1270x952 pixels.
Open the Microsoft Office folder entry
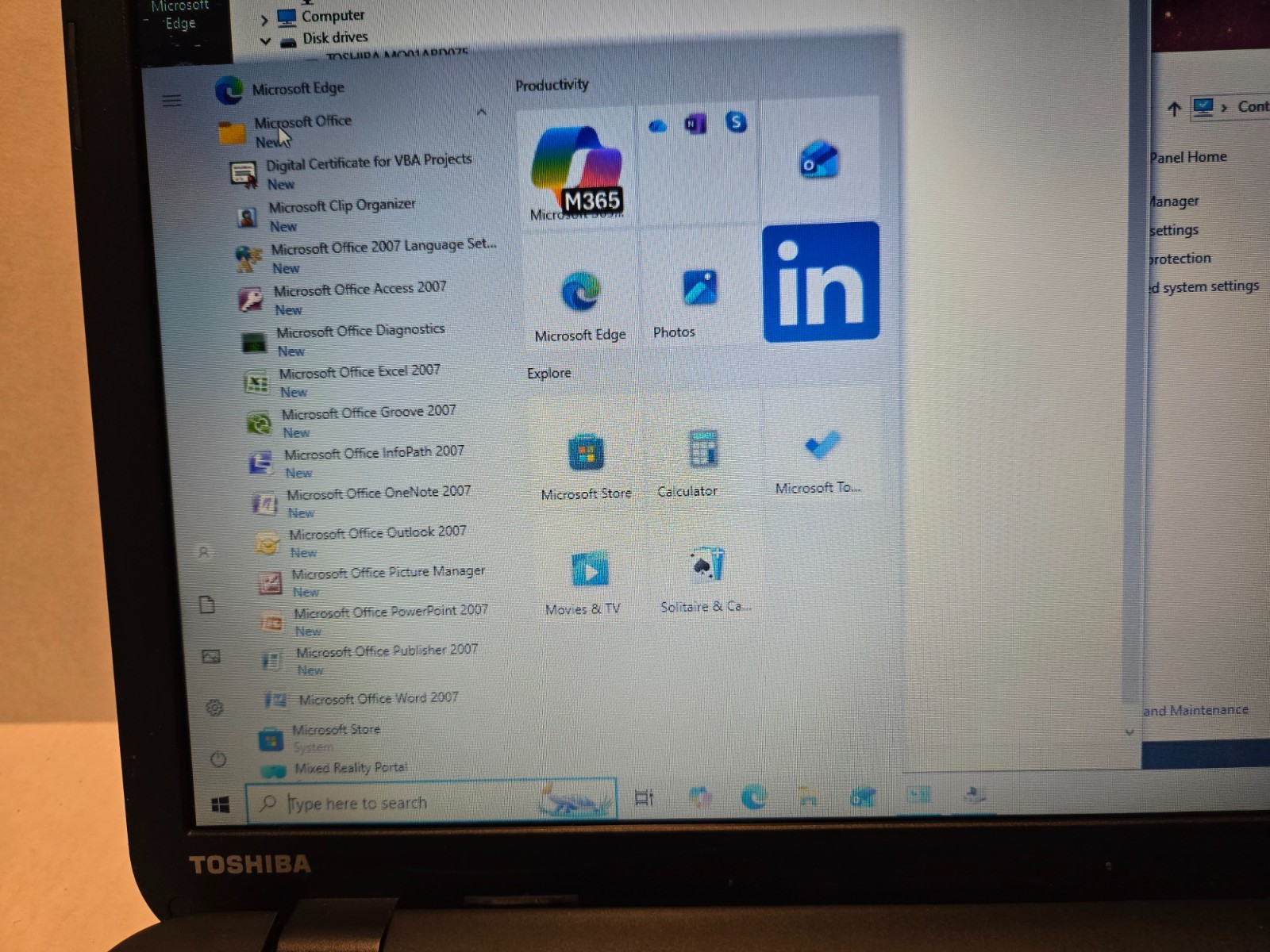[285, 131]
